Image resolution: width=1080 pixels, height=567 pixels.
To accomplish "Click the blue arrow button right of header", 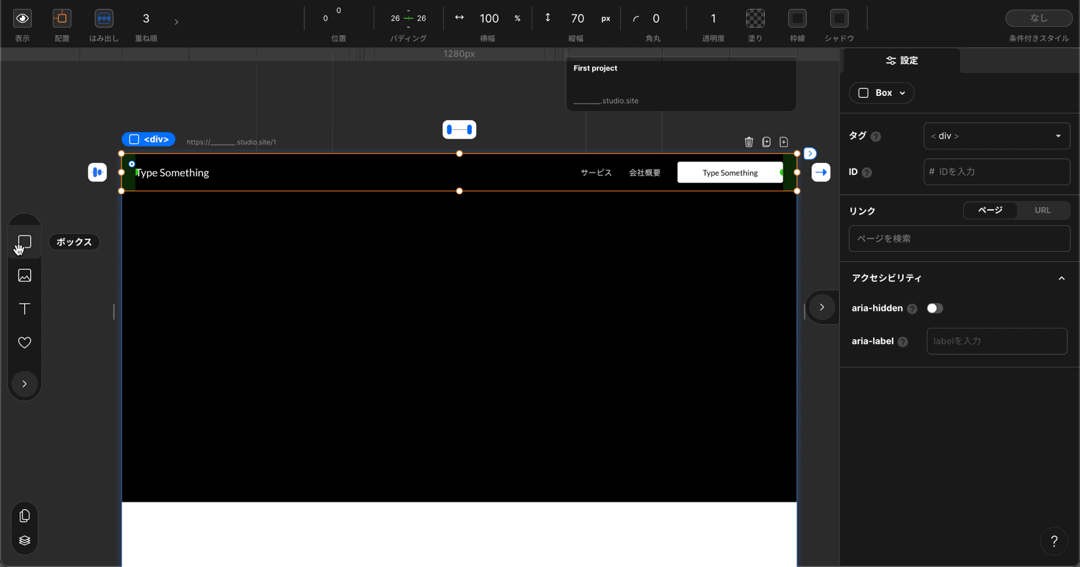I will click(821, 172).
